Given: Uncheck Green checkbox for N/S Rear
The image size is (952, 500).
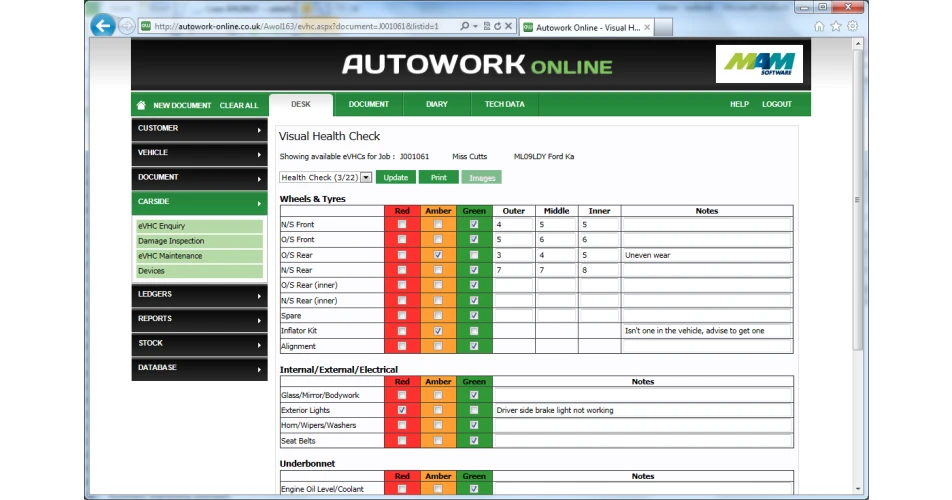Looking at the screenshot, I should tap(474, 270).
